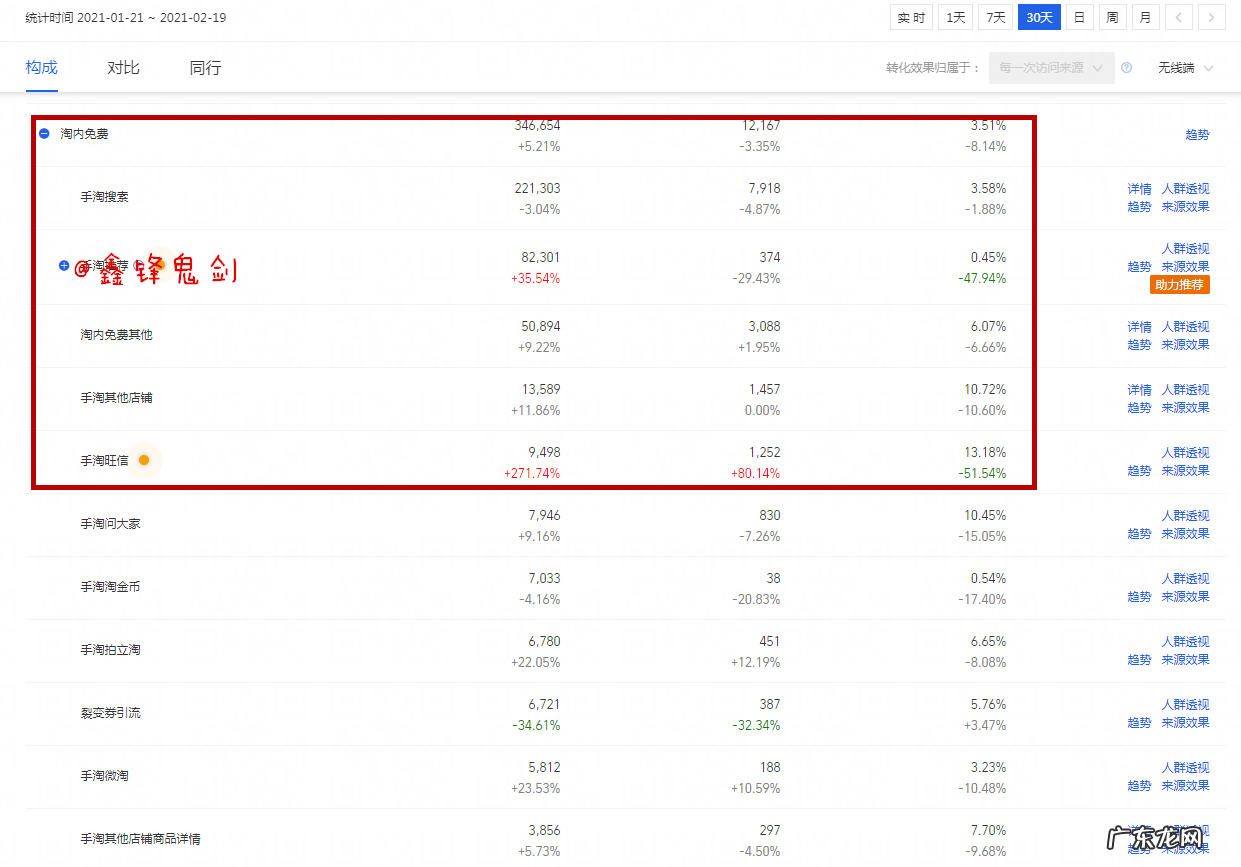This screenshot has height=867, width=1241.
Task: Select the 月 period button
Action: [1145, 17]
